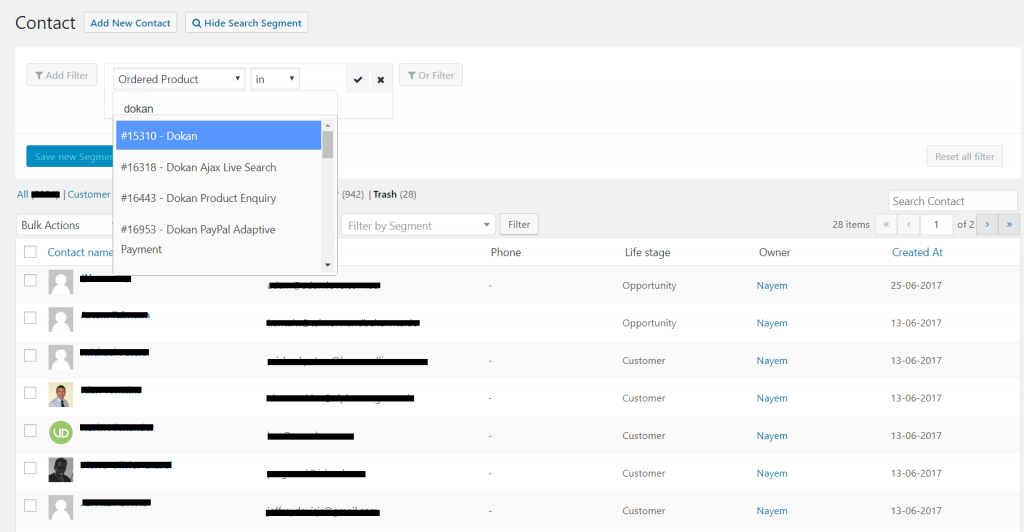Click the Owner column header

tap(775, 253)
